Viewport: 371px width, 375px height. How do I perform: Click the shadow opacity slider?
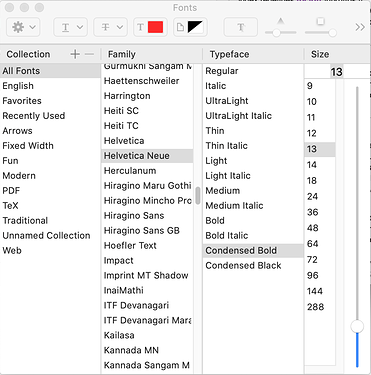(x=281, y=32)
